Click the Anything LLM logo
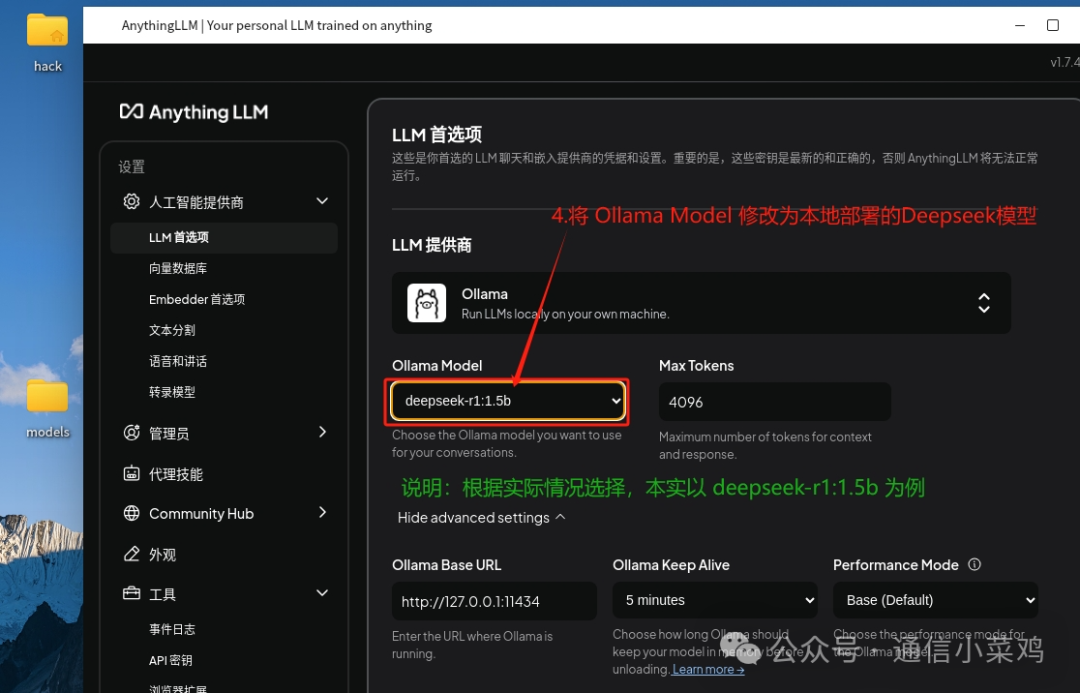Viewport: 1080px width, 693px height. [194, 112]
